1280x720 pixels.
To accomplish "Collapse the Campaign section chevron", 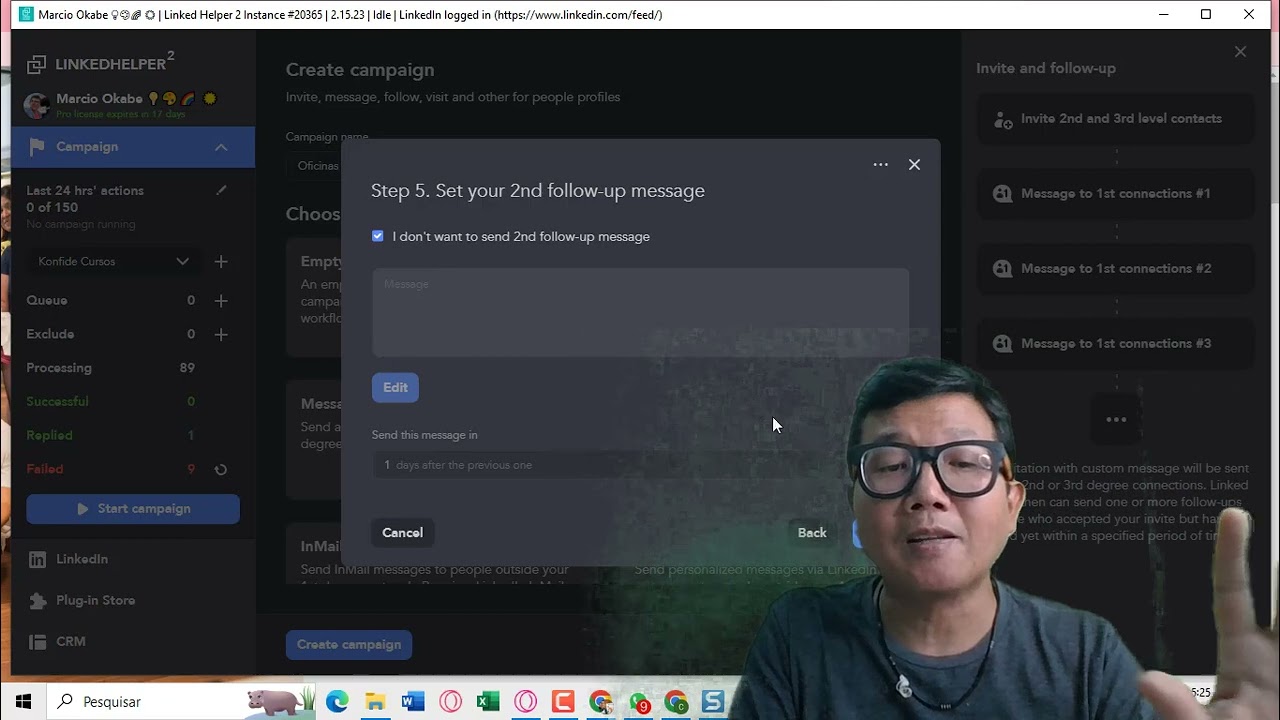I will (221, 147).
